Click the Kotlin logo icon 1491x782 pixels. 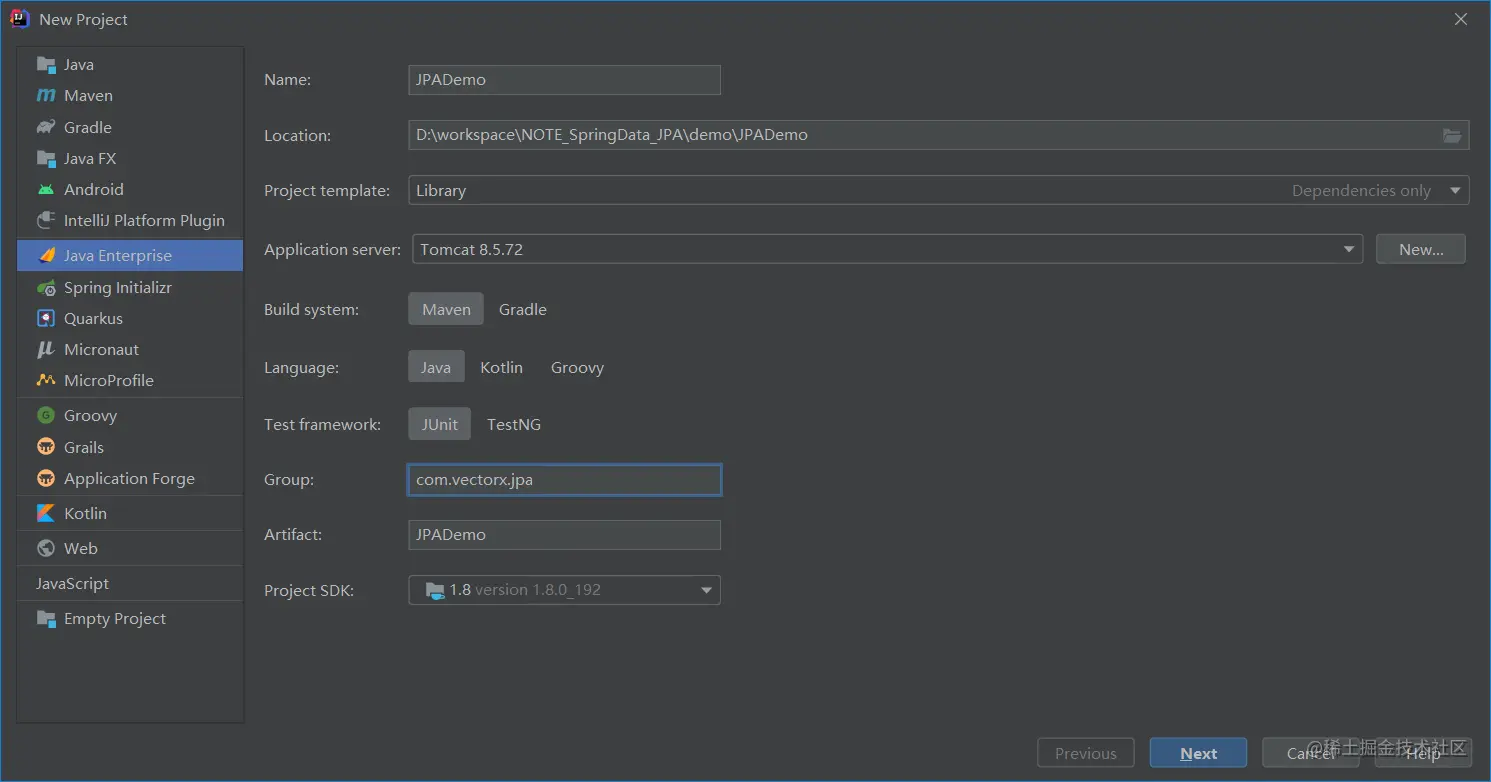coord(46,513)
